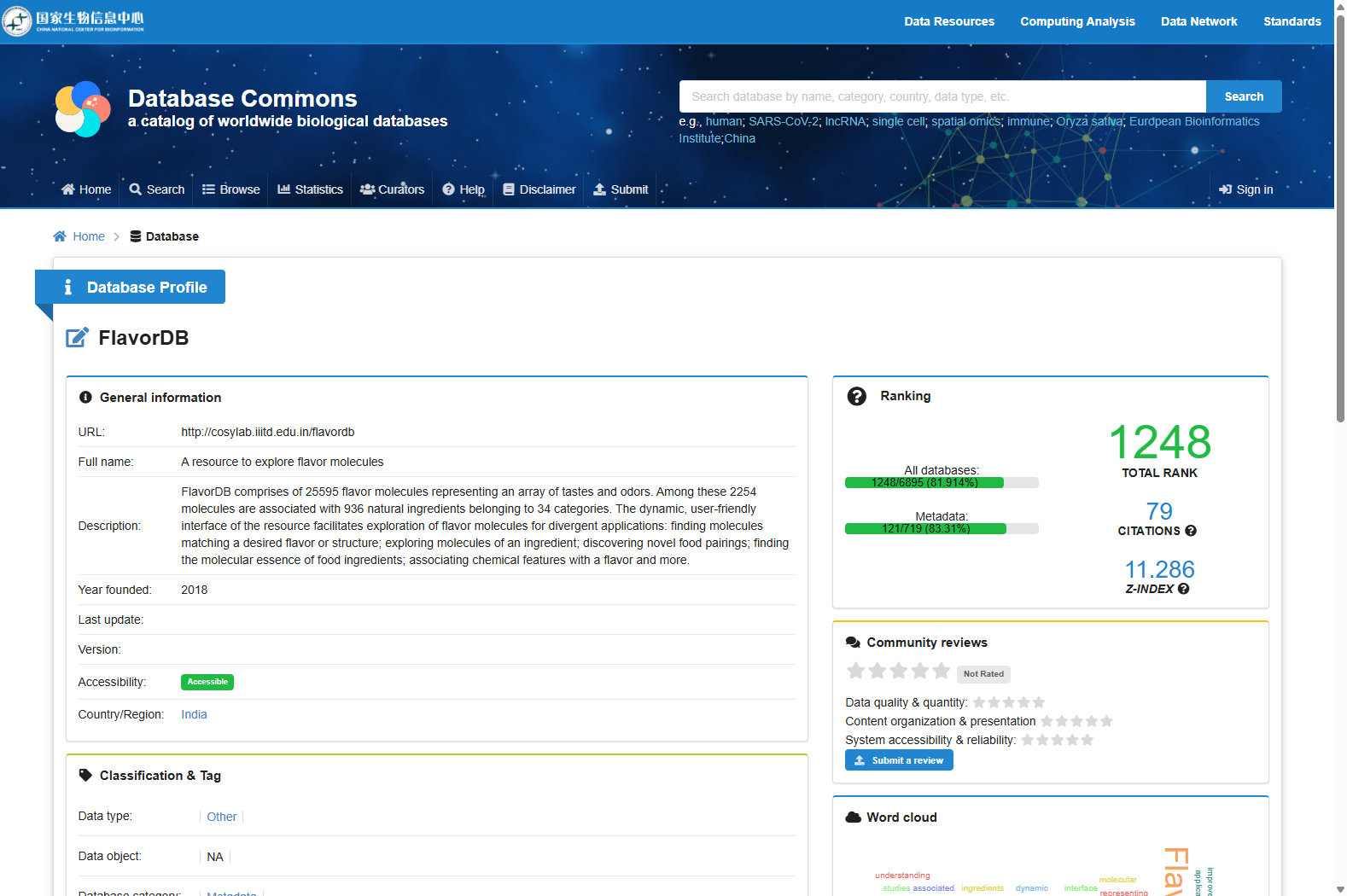Viewport: 1347px width, 896px height.
Task: Click the 'spatial omics' example link
Action: coord(965,121)
